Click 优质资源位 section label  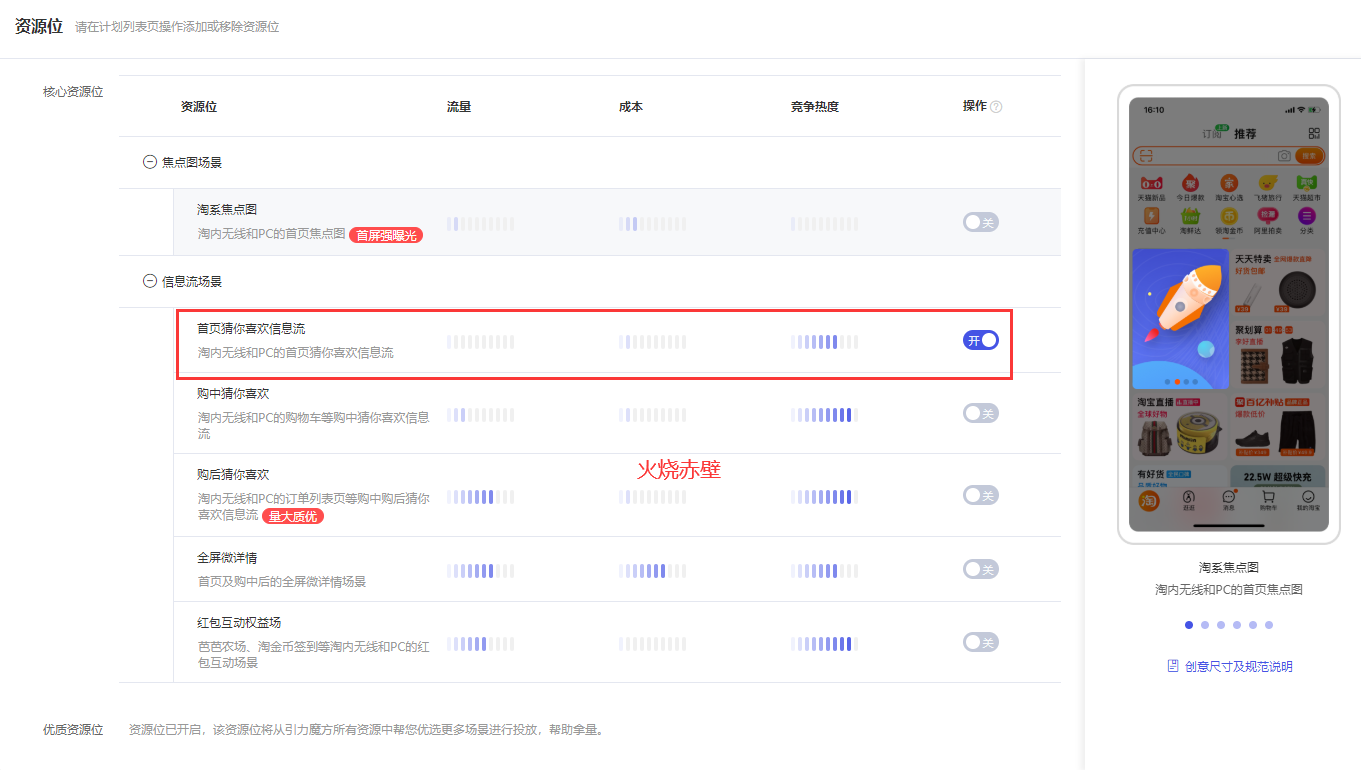pos(73,730)
